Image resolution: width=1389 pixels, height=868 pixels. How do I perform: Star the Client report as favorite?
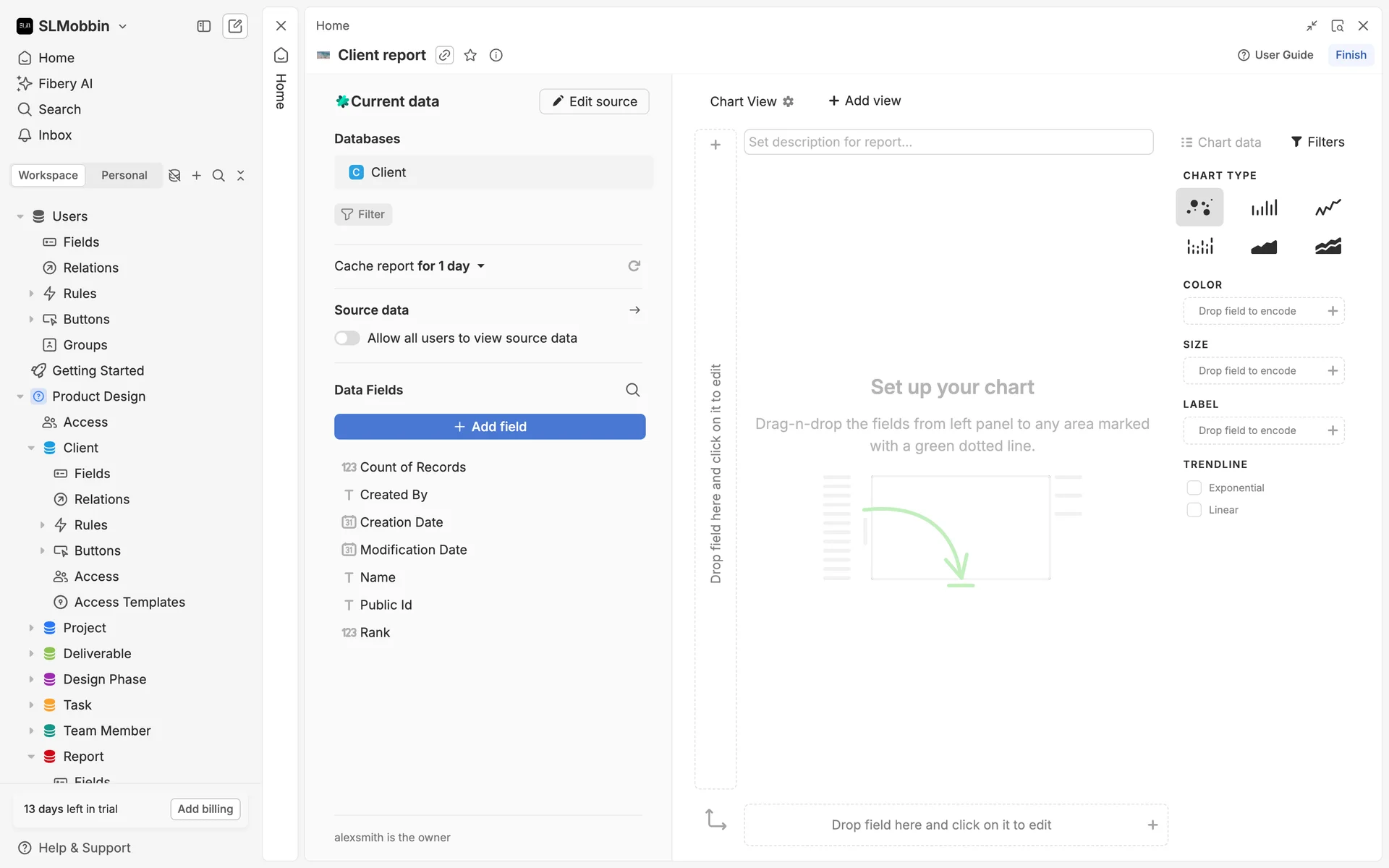(470, 55)
